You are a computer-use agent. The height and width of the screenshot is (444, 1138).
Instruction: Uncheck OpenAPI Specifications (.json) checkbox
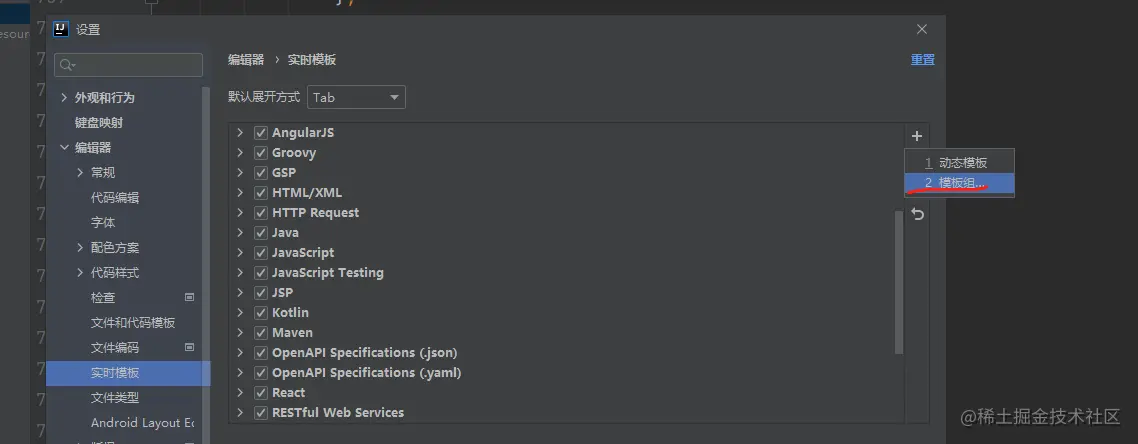[261, 353]
